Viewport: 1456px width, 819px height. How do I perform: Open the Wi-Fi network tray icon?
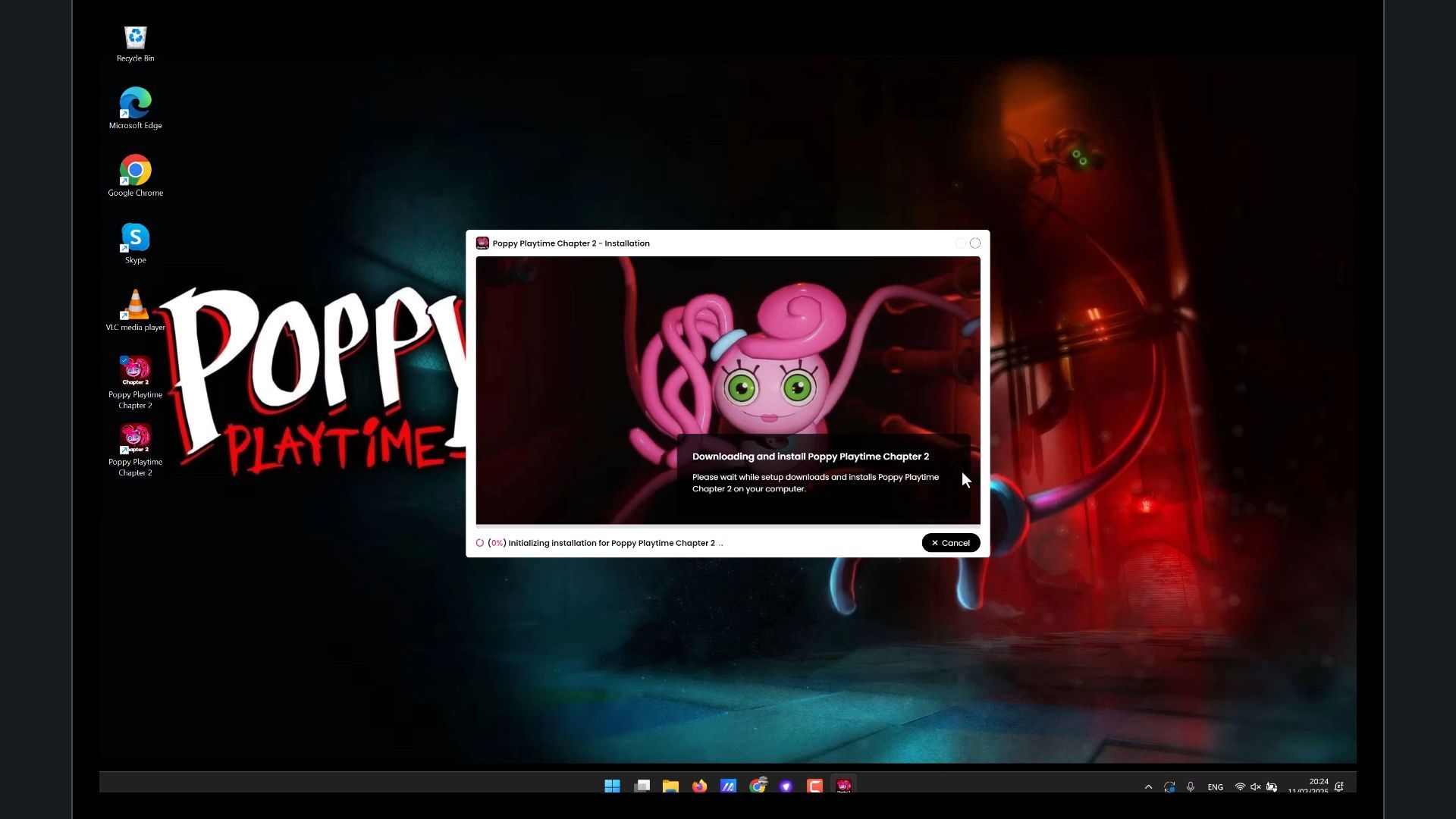[1240, 787]
